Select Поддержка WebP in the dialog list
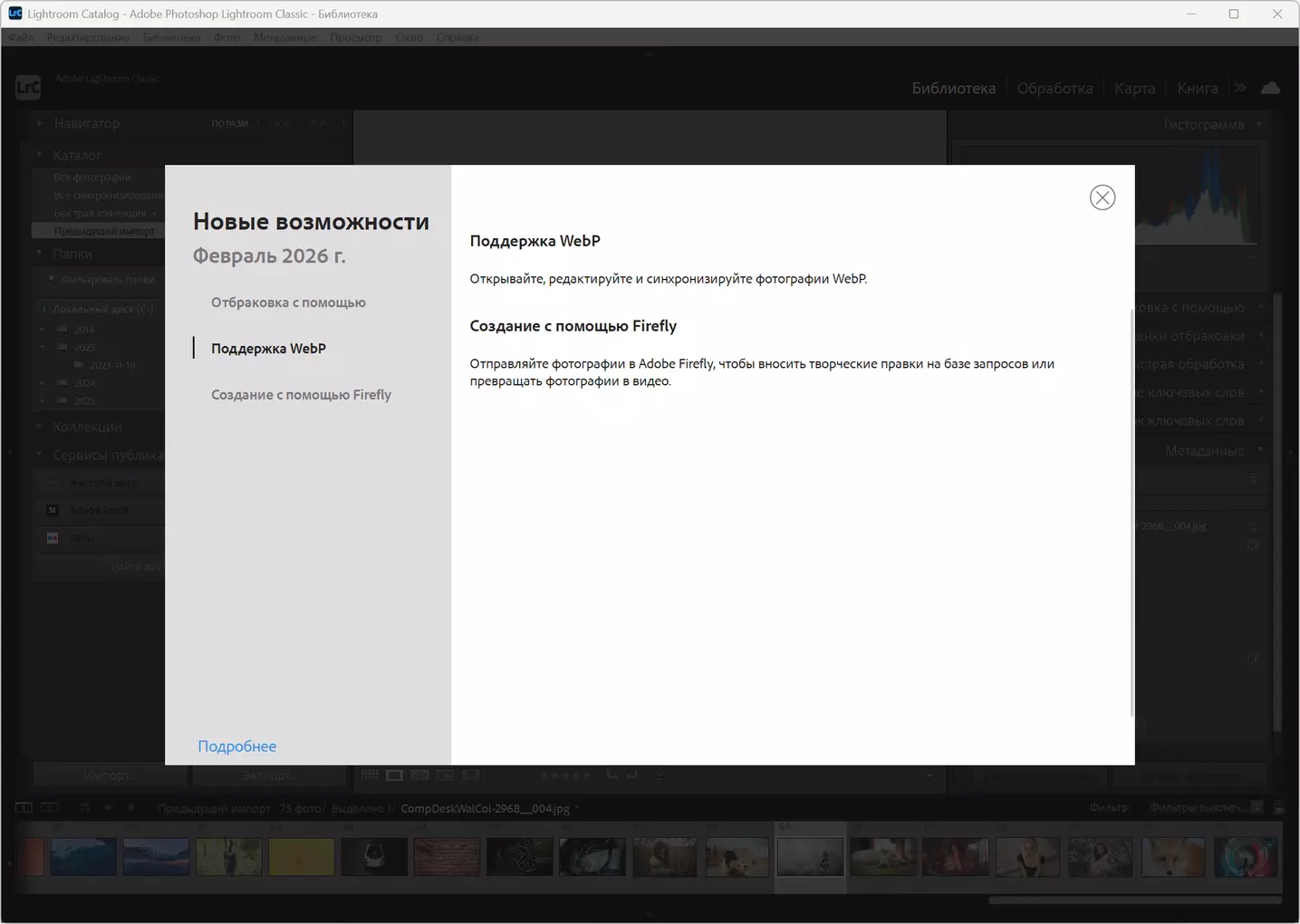This screenshot has height=924, width=1300. click(269, 349)
